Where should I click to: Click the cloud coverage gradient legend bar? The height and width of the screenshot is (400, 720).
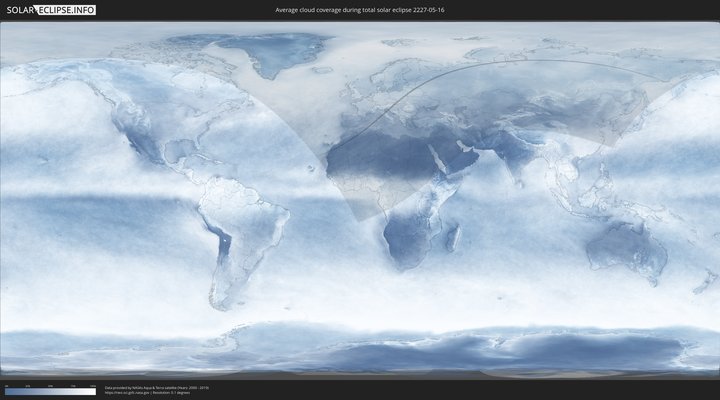click(x=50, y=392)
